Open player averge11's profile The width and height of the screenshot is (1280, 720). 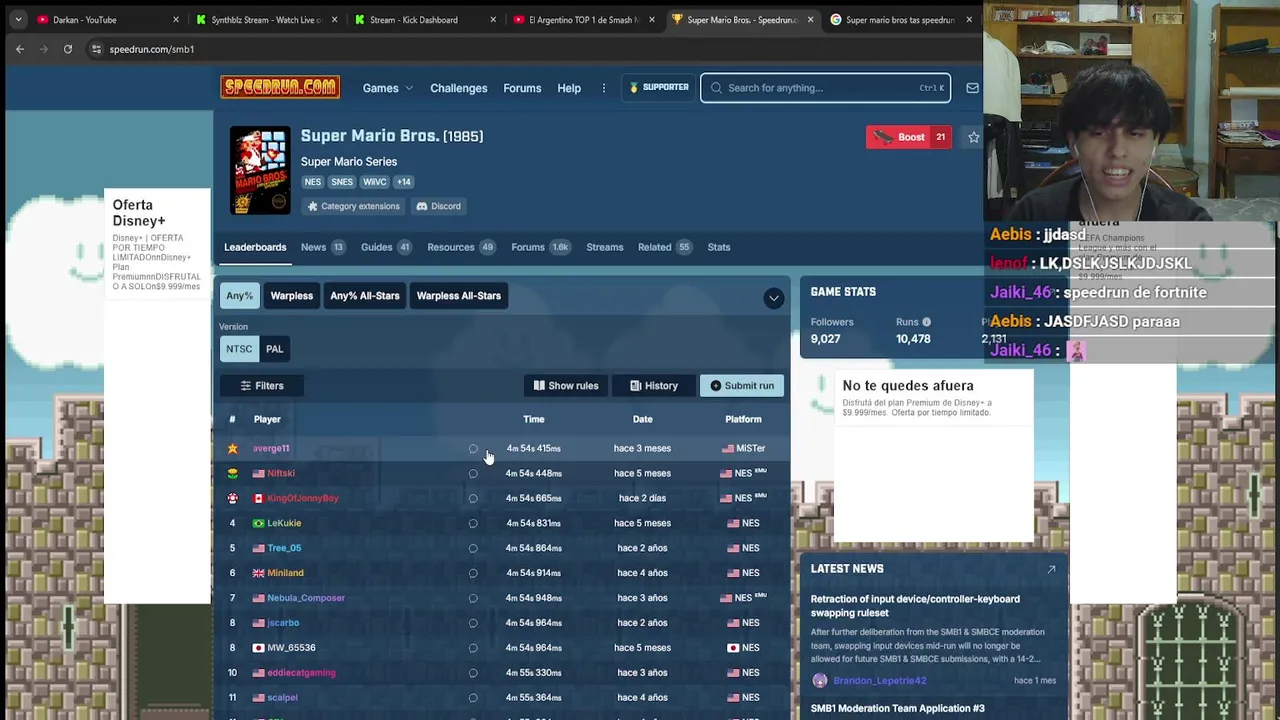pyautogui.click(x=271, y=449)
